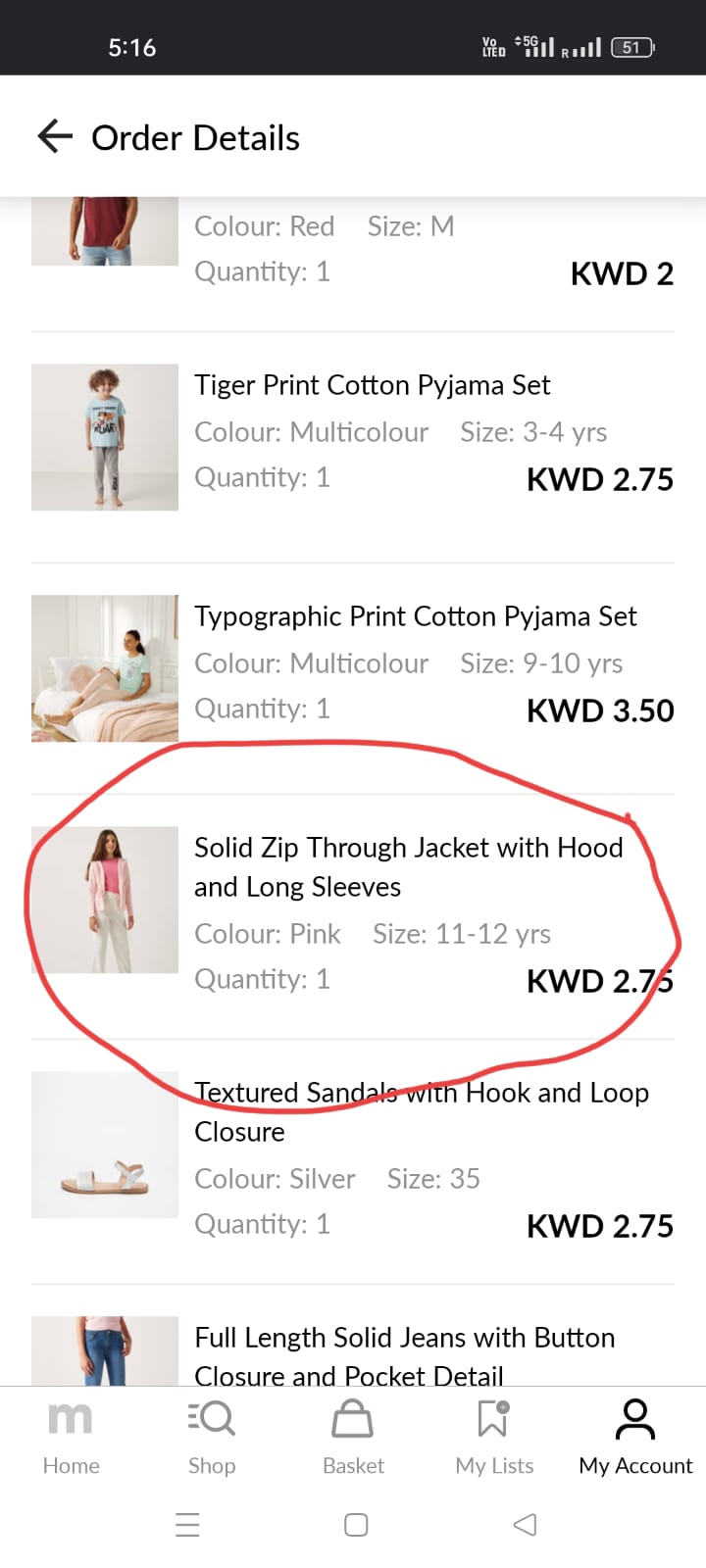Tap Android home square button
The image size is (706, 1568).
356,1525
